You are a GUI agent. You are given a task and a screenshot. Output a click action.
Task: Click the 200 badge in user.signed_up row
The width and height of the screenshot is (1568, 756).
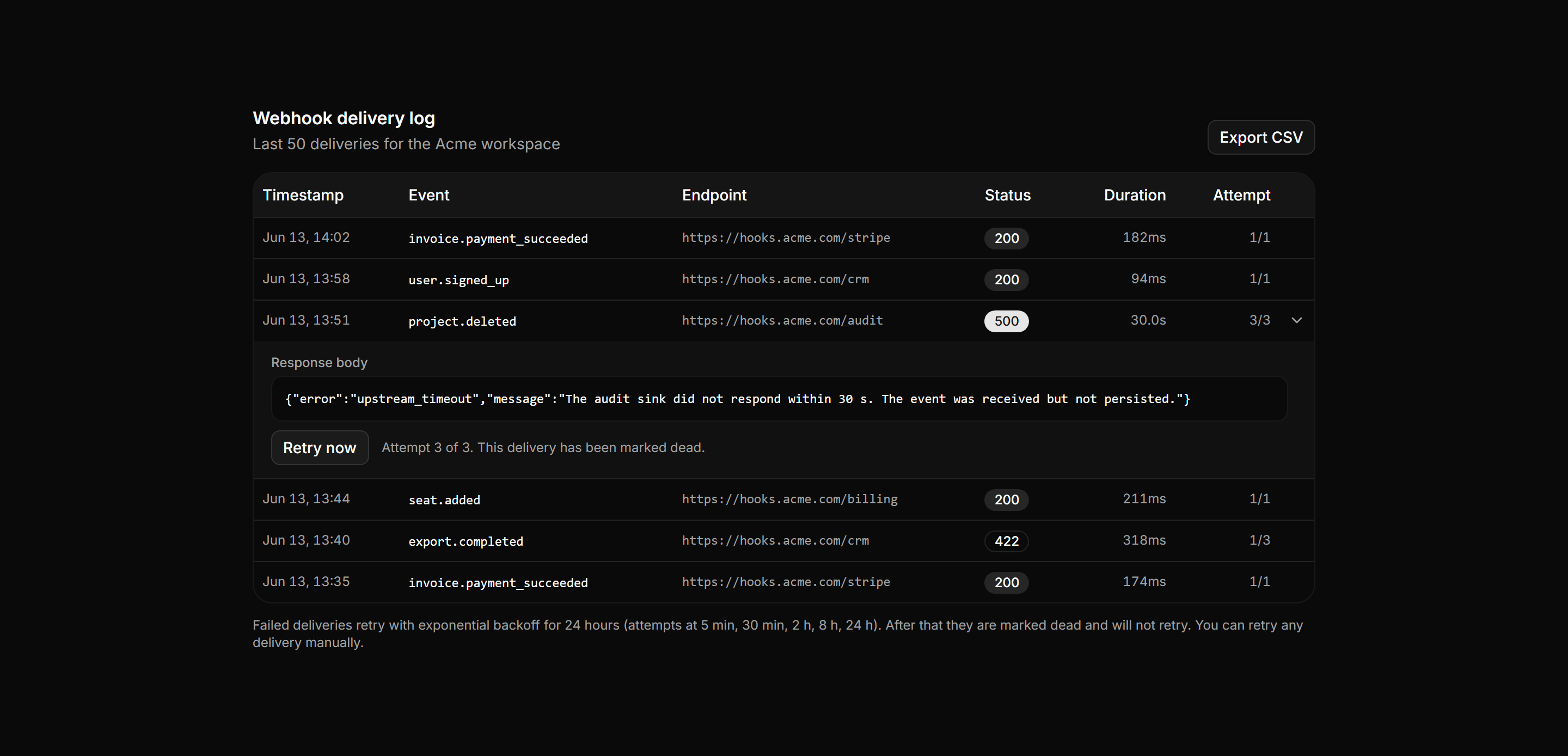coord(1006,279)
